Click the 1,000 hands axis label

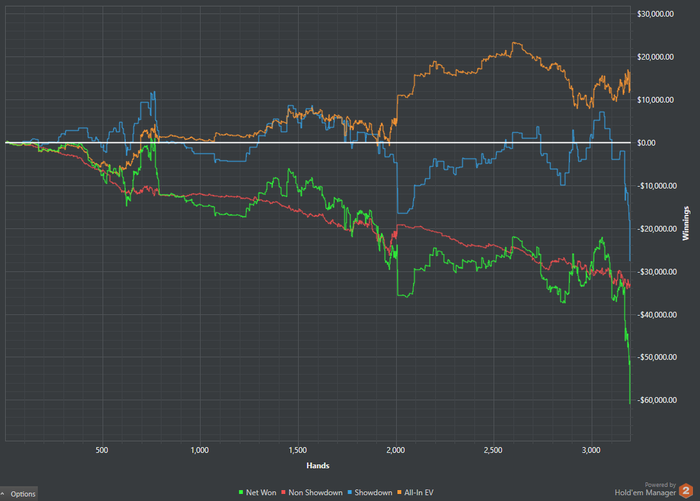pos(200,450)
